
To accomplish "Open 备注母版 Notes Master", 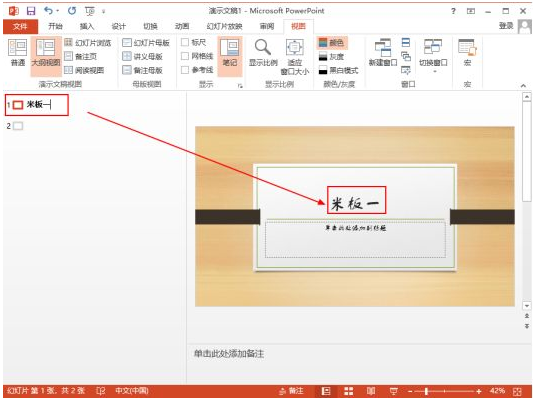I will [143, 70].
